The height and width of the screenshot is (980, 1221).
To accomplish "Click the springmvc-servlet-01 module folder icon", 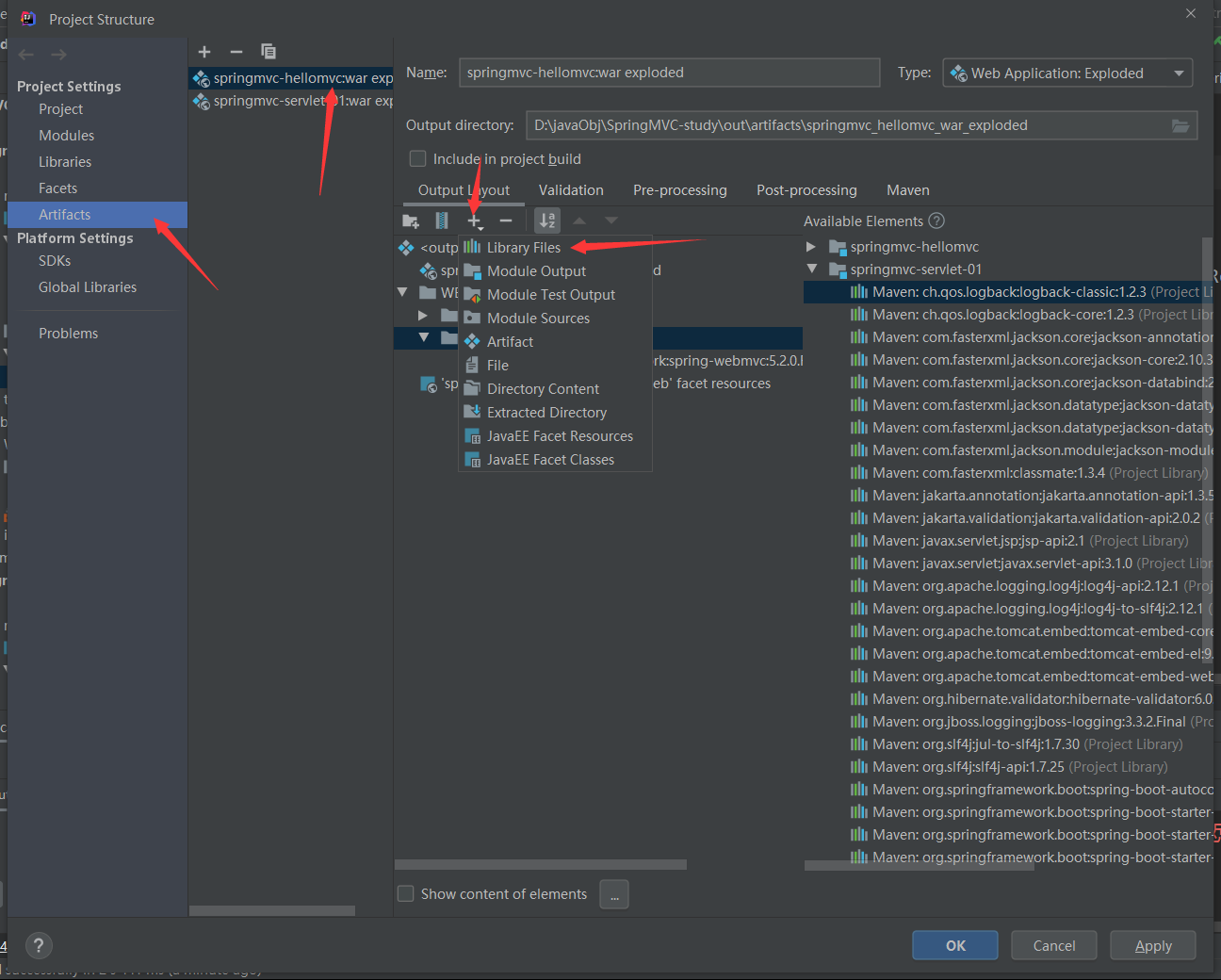I will (838, 269).
